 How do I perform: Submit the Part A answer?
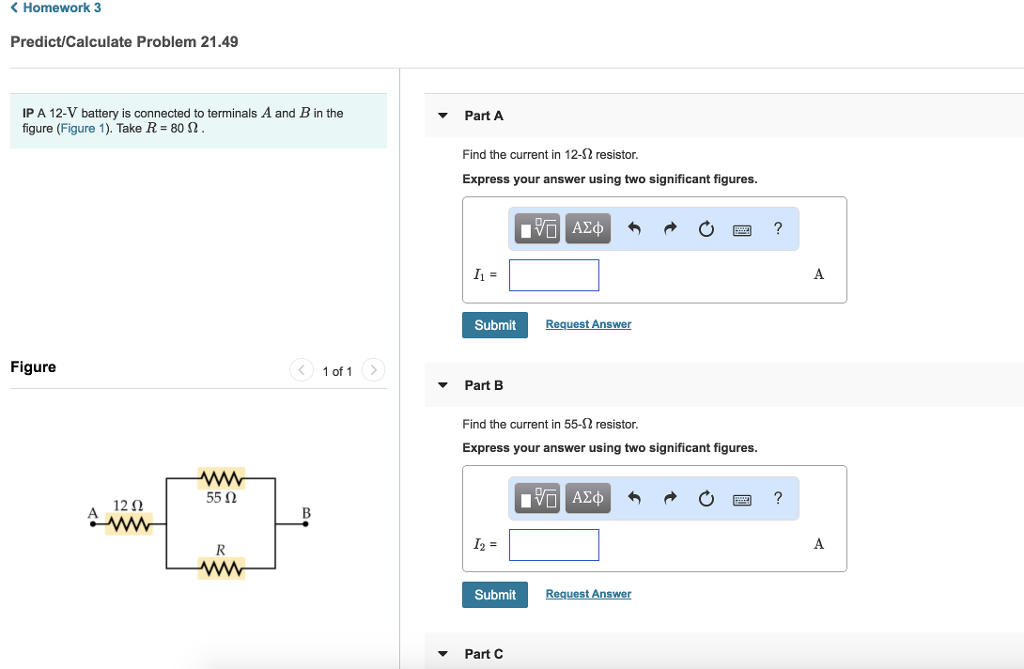(x=494, y=324)
